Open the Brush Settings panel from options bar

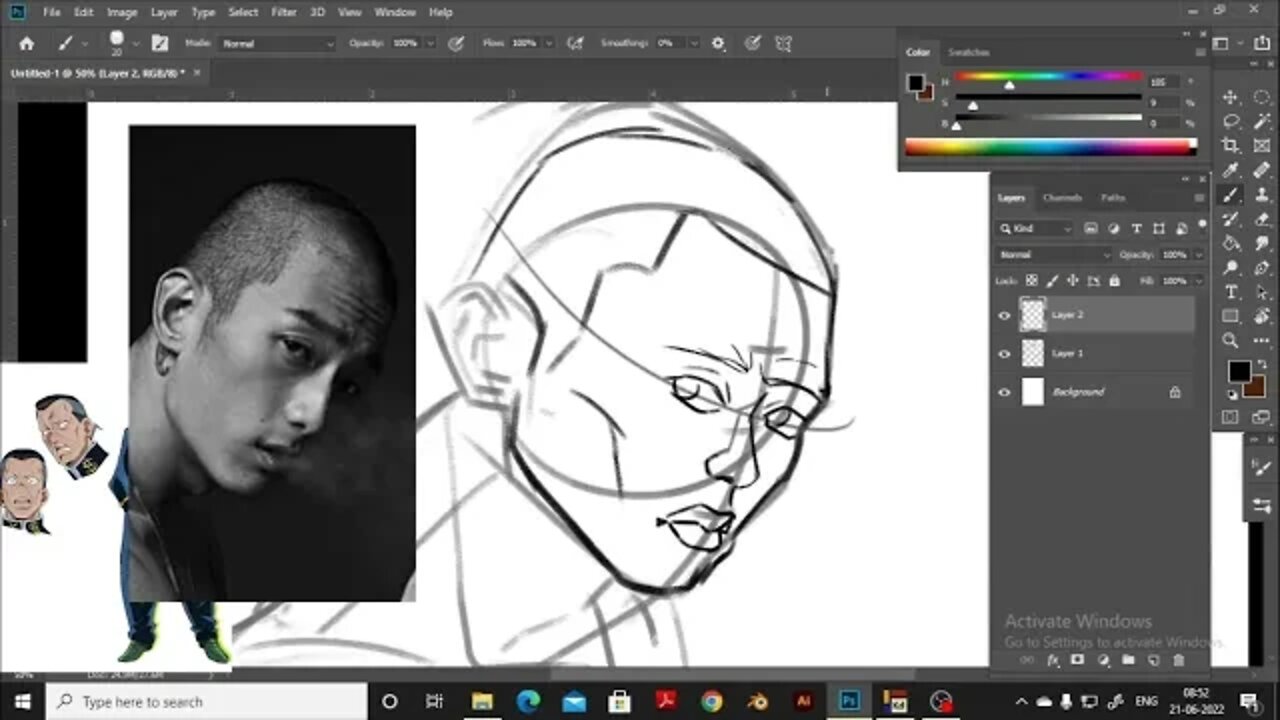[160, 44]
